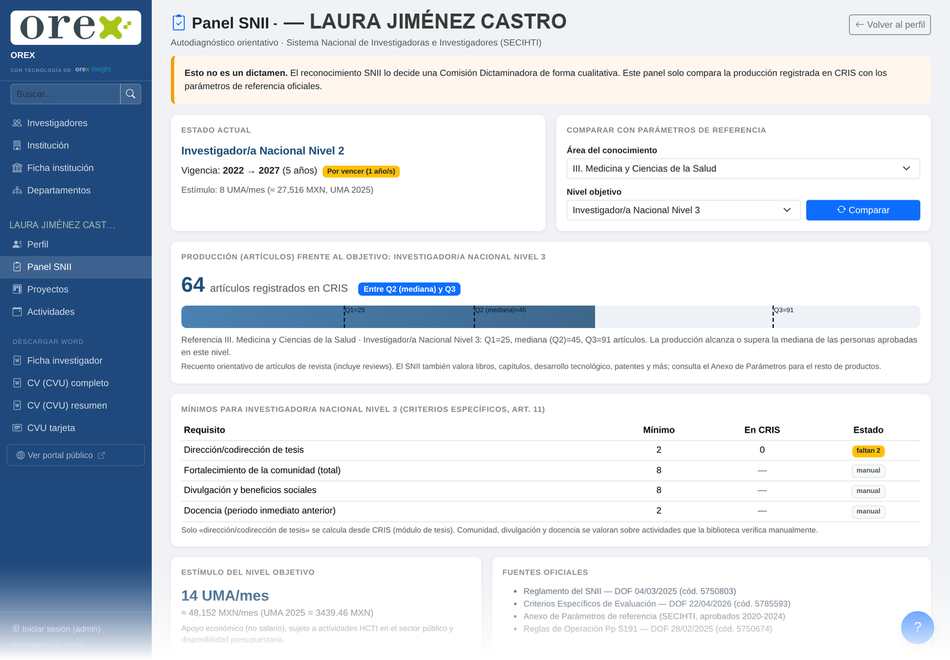This screenshot has height=660, width=950.
Task: Select Panel SNII sidebar item
Action: coord(76,267)
